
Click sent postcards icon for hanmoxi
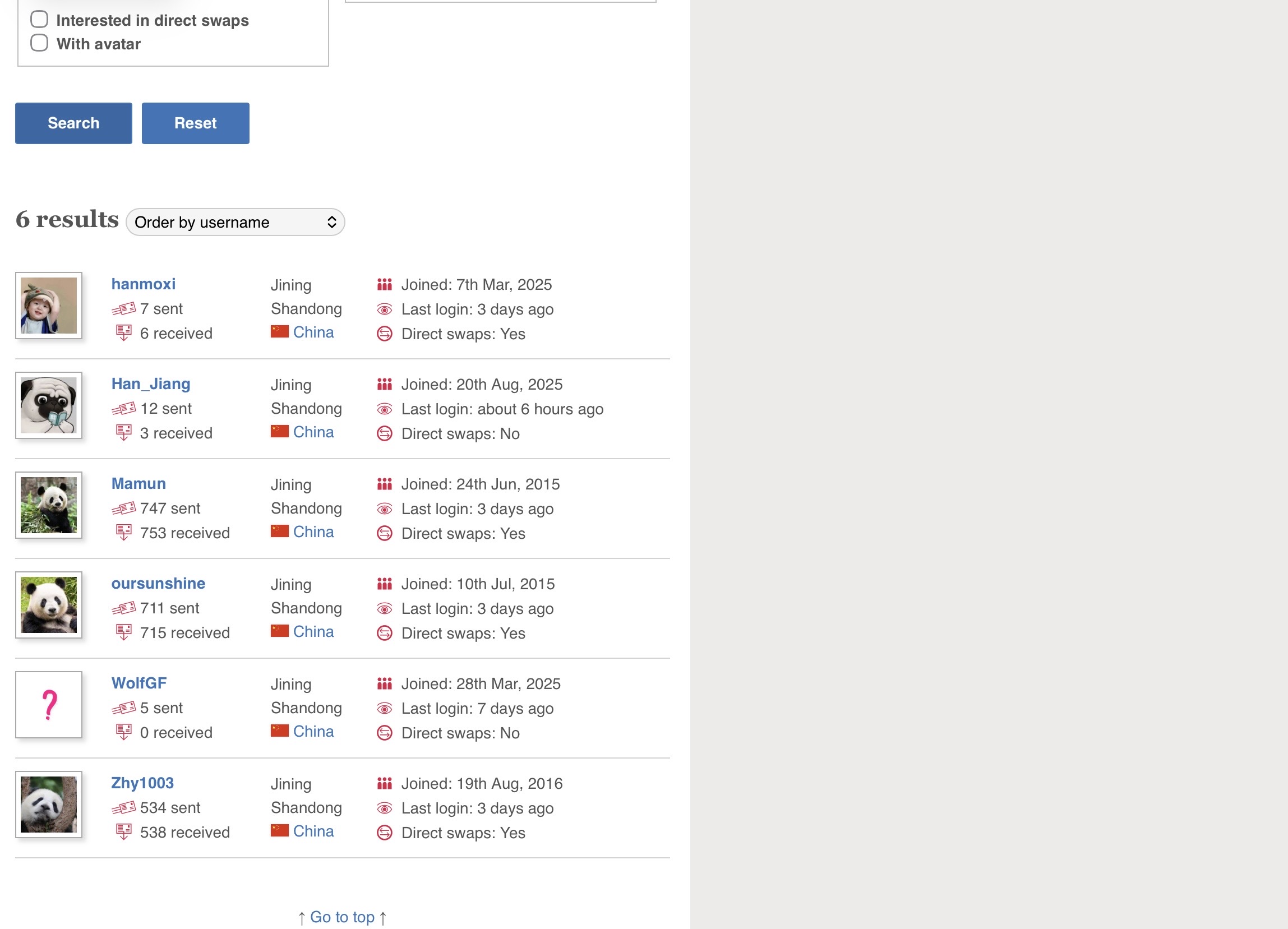(124, 309)
